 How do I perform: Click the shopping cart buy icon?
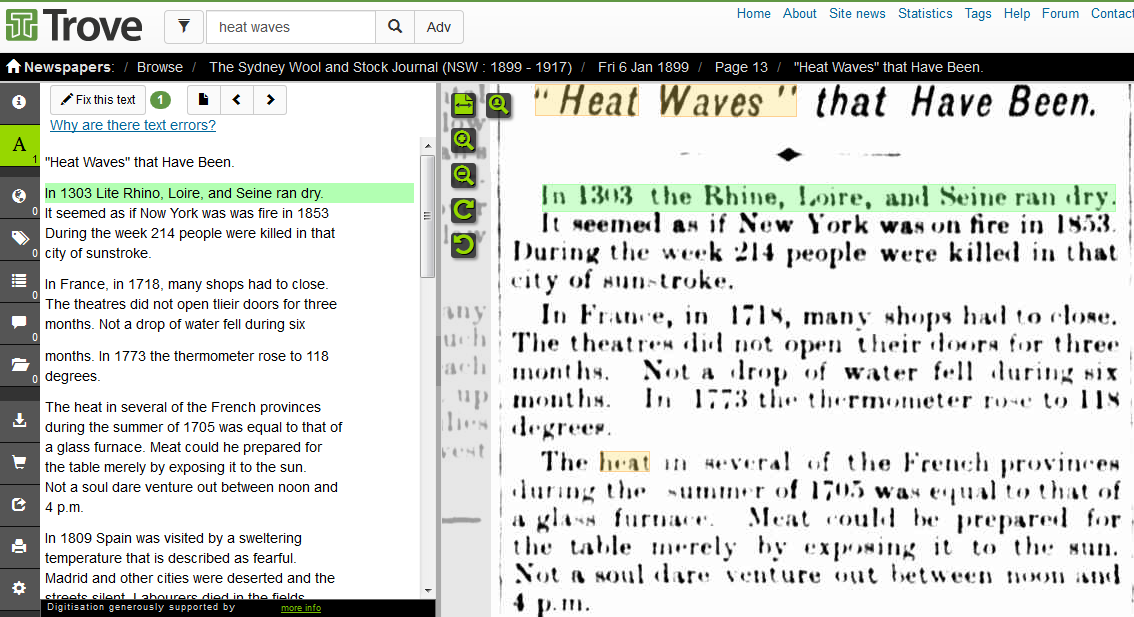(x=19, y=462)
